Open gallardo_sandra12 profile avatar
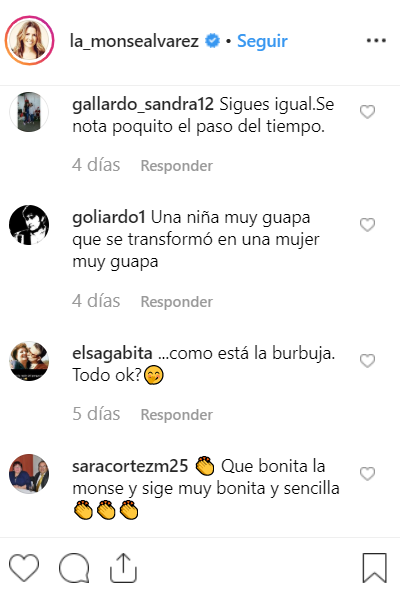 [x=29, y=112]
